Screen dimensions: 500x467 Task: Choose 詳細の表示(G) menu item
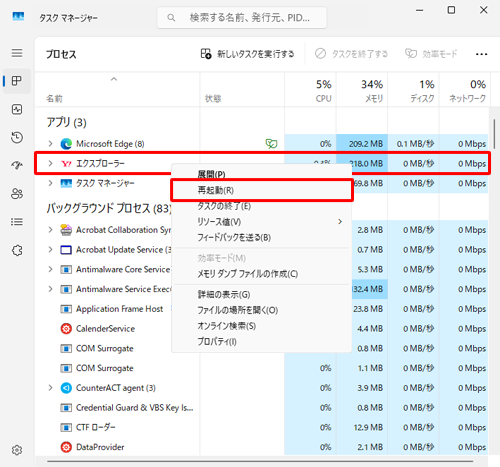pyautogui.click(x=262, y=295)
